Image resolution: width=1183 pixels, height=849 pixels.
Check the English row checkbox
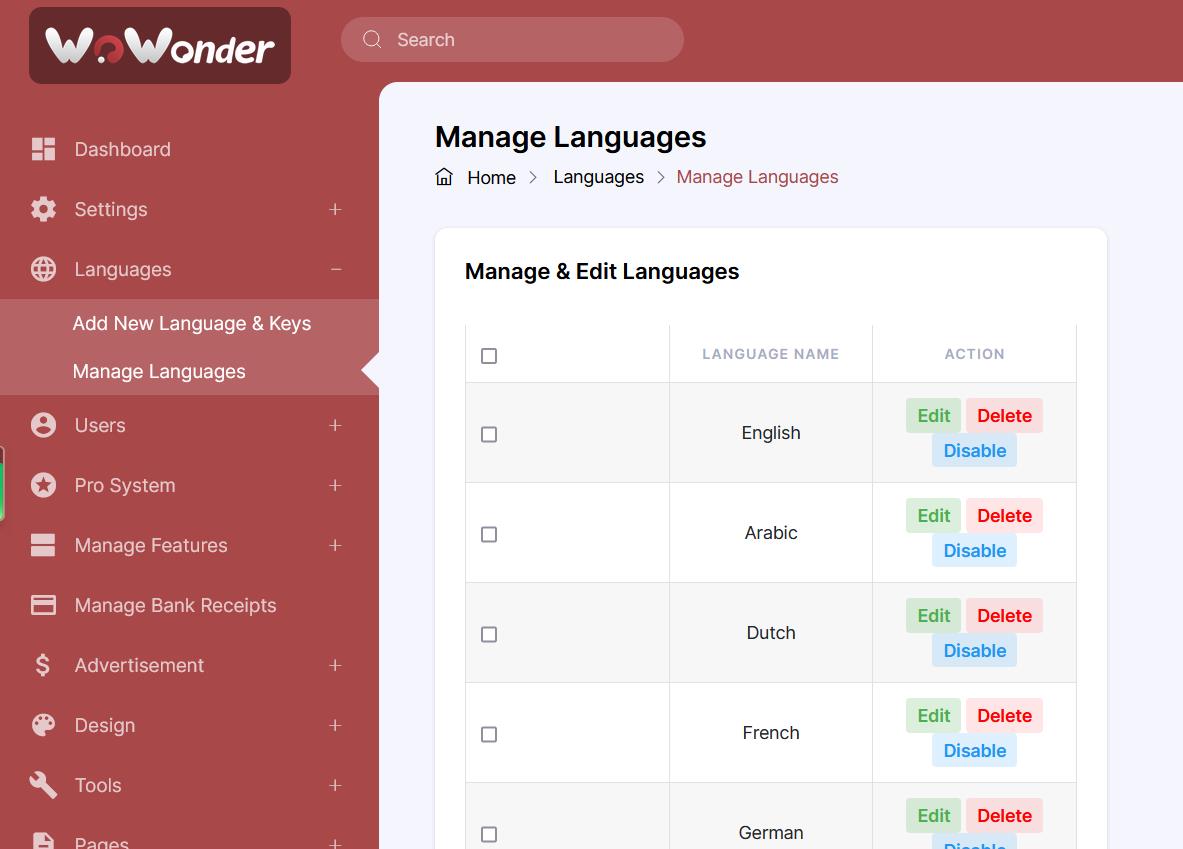pos(489,435)
